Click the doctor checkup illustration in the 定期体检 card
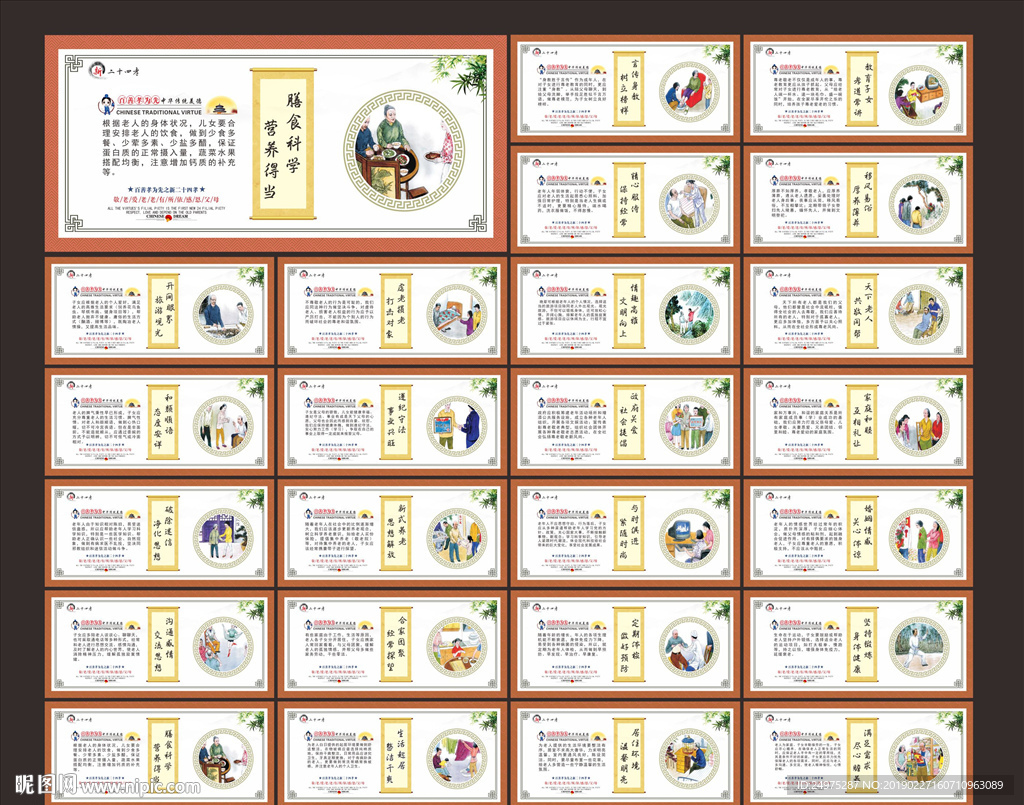Viewport: 1024px width, 805px height. pyautogui.click(x=688, y=648)
